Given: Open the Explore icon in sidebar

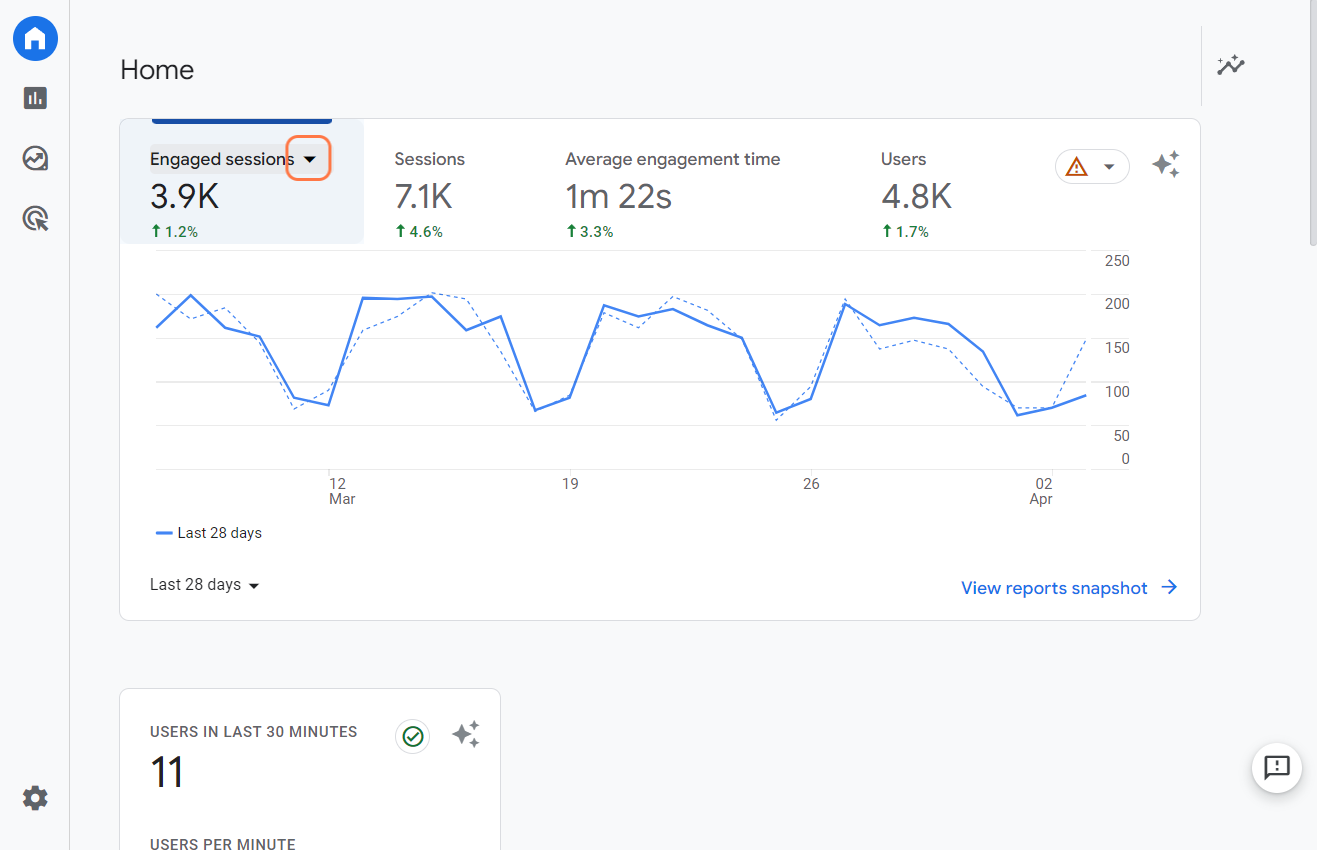Looking at the screenshot, I should coord(35,158).
